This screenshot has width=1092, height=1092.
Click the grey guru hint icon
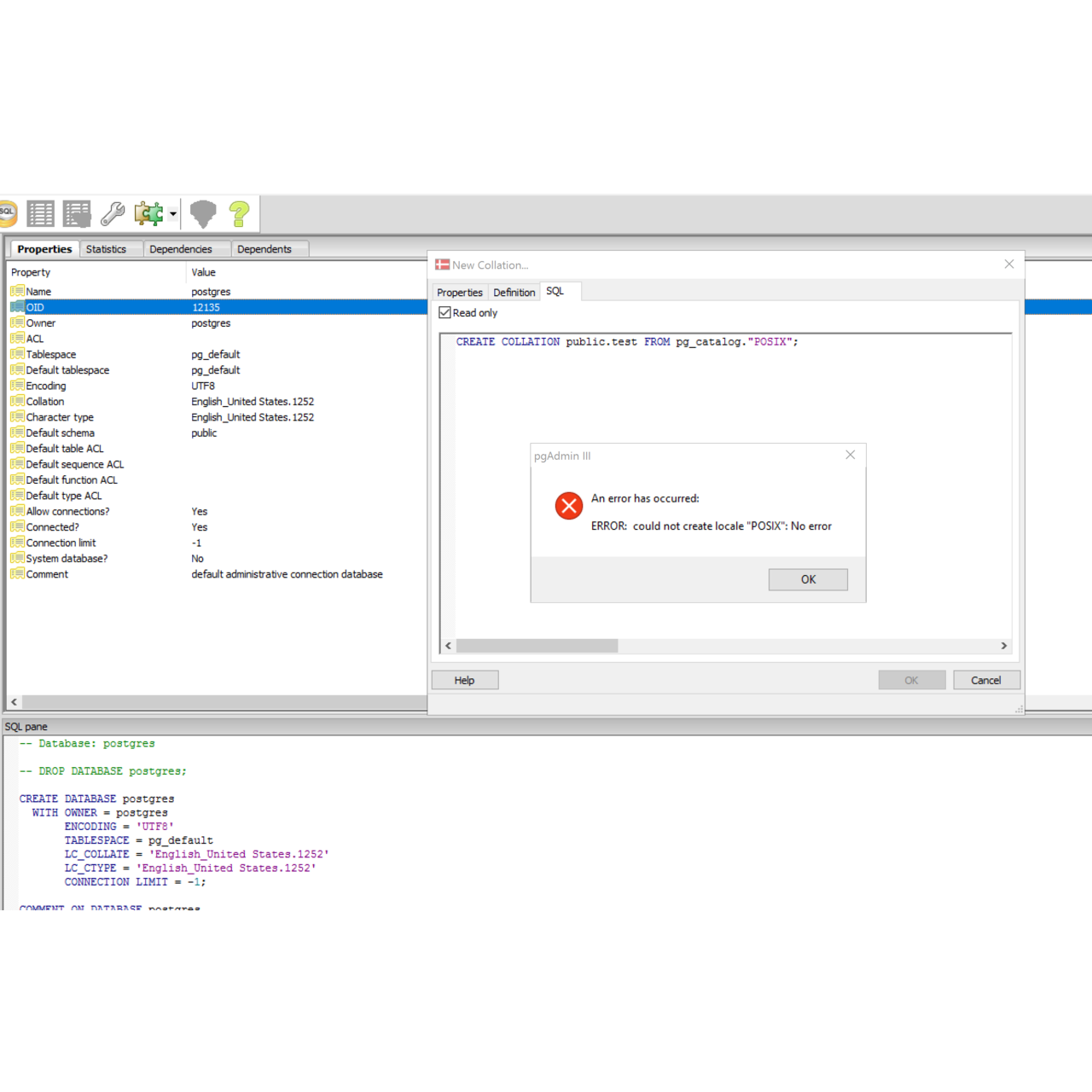point(203,213)
